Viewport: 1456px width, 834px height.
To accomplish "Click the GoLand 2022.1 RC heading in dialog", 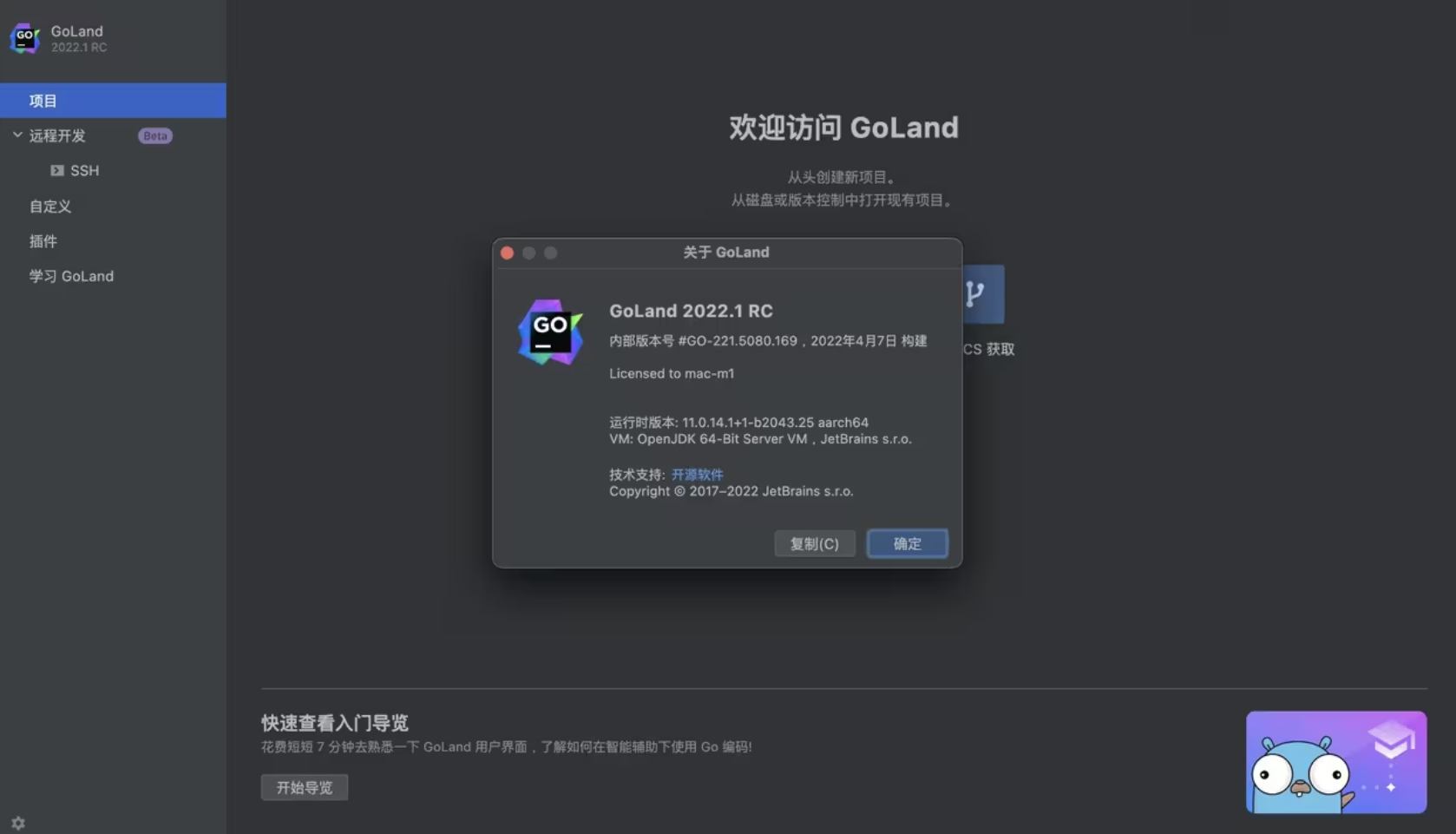I will coord(691,311).
